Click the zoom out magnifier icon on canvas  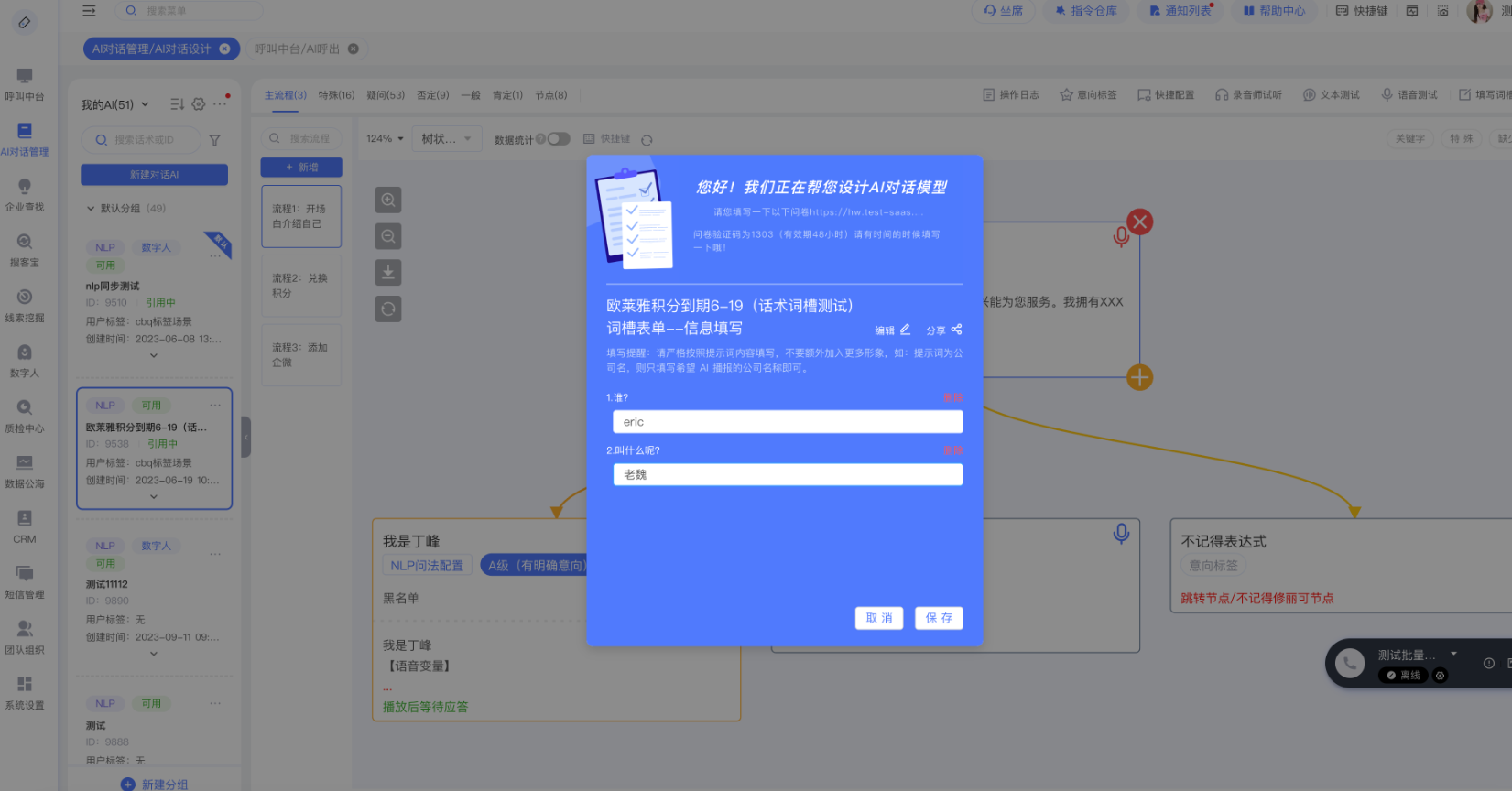pyautogui.click(x=388, y=237)
